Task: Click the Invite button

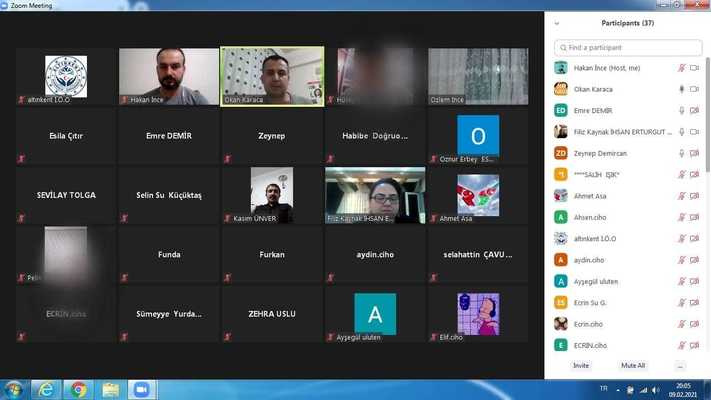Action: pyautogui.click(x=581, y=366)
